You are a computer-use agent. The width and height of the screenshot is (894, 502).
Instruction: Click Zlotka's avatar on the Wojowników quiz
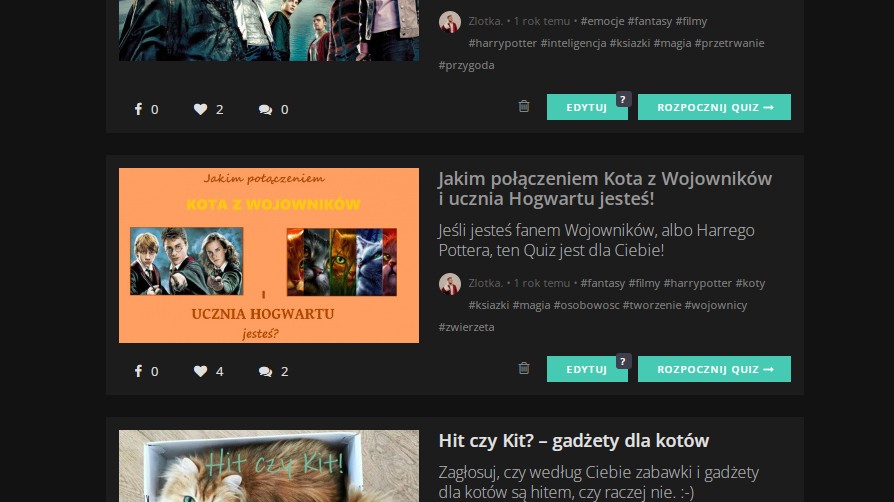pyautogui.click(x=450, y=283)
